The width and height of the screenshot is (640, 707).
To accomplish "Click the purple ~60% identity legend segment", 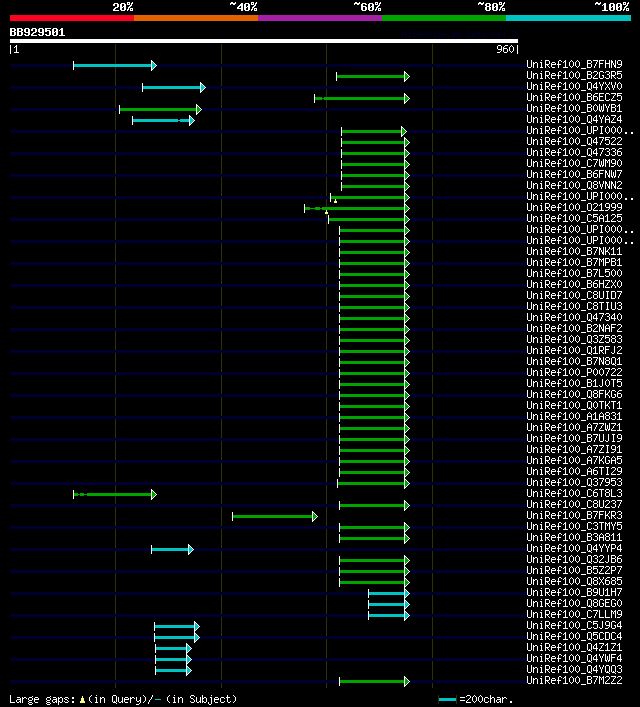I will pyautogui.click(x=320, y=18).
